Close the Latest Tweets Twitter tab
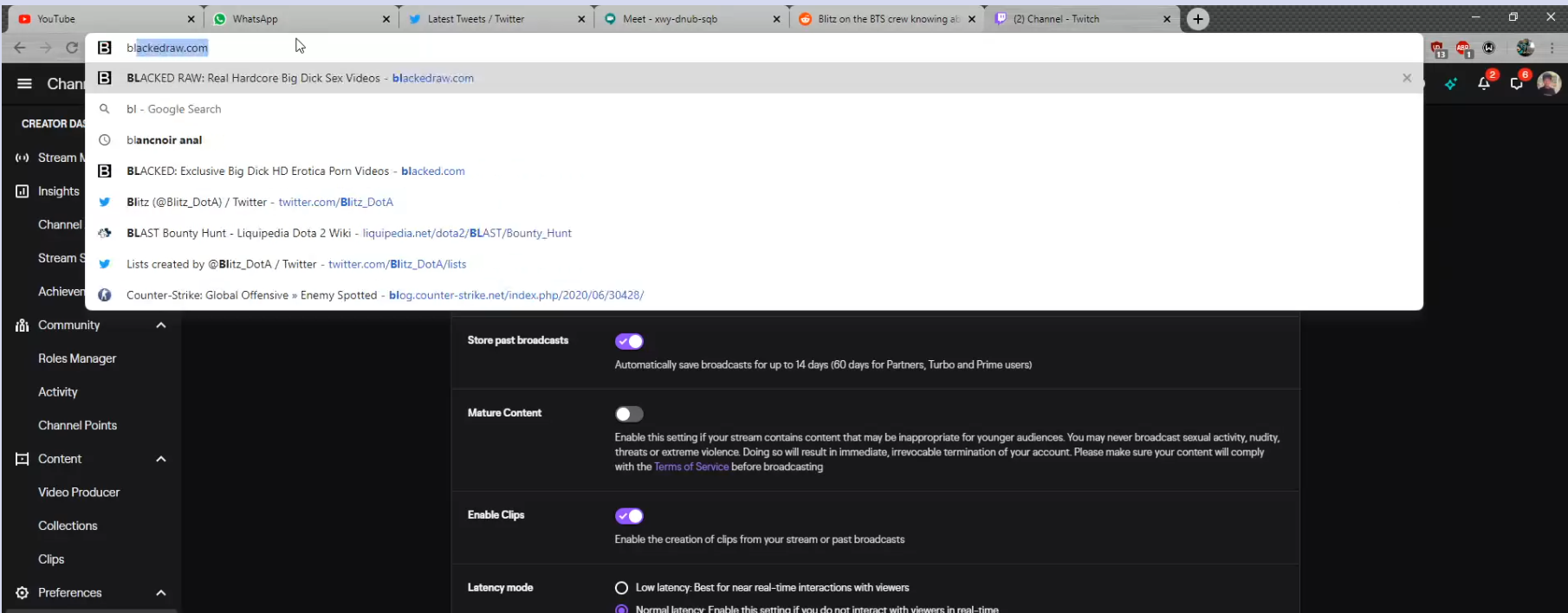This screenshot has height=613, width=1568. click(581, 19)
